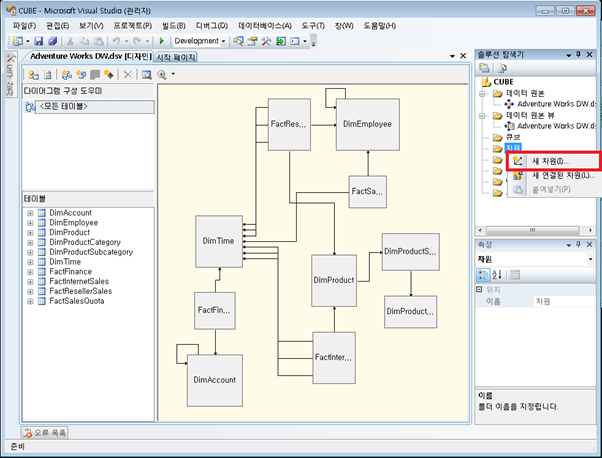
Task: Click the green arrow window toolbar icon
Action: coord(281,41)
